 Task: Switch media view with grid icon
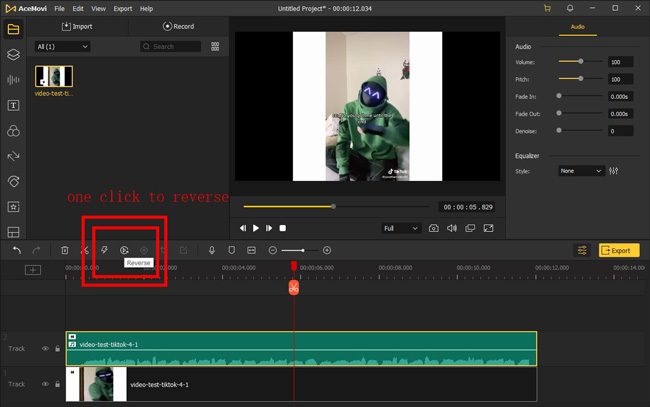(215, 46)
